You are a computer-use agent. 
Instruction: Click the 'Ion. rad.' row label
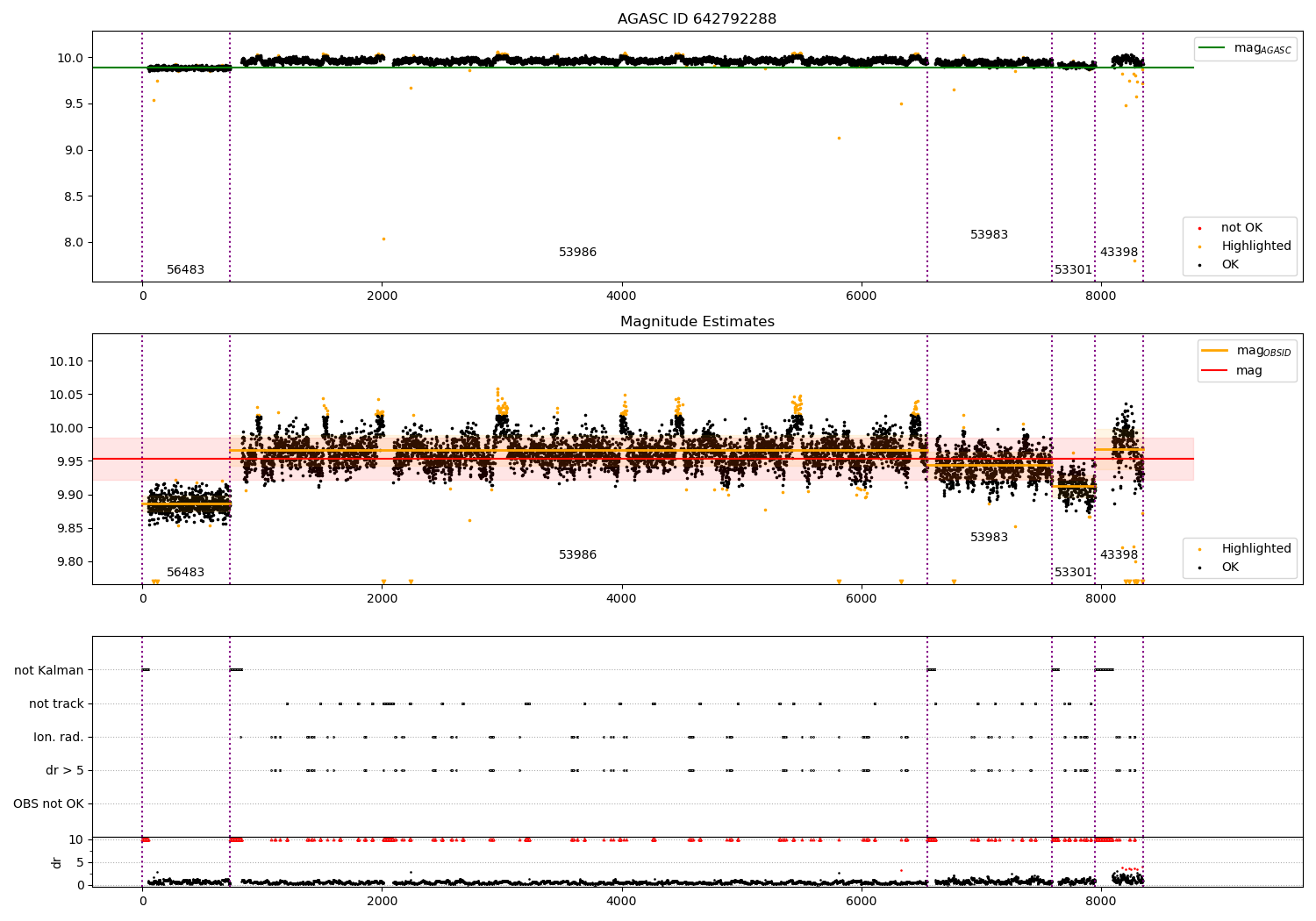click(59, 738)
